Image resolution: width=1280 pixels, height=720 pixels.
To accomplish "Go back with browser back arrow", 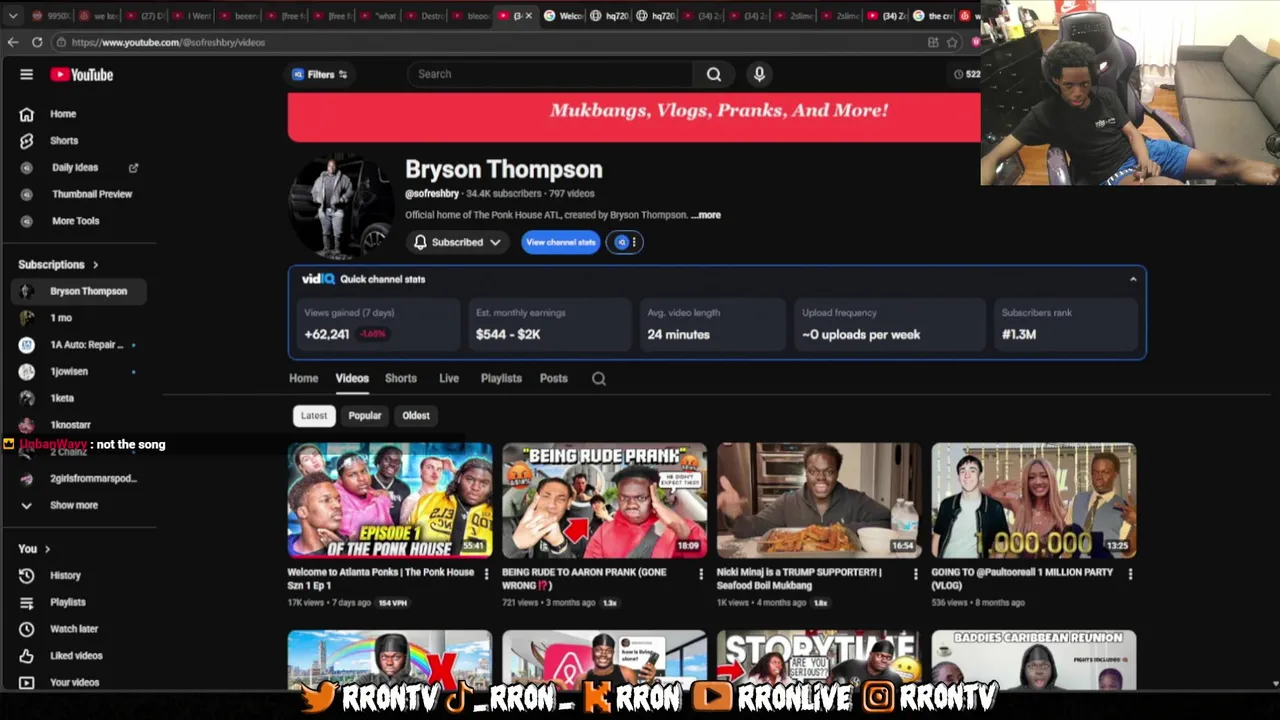I will [x=12, y=42].
